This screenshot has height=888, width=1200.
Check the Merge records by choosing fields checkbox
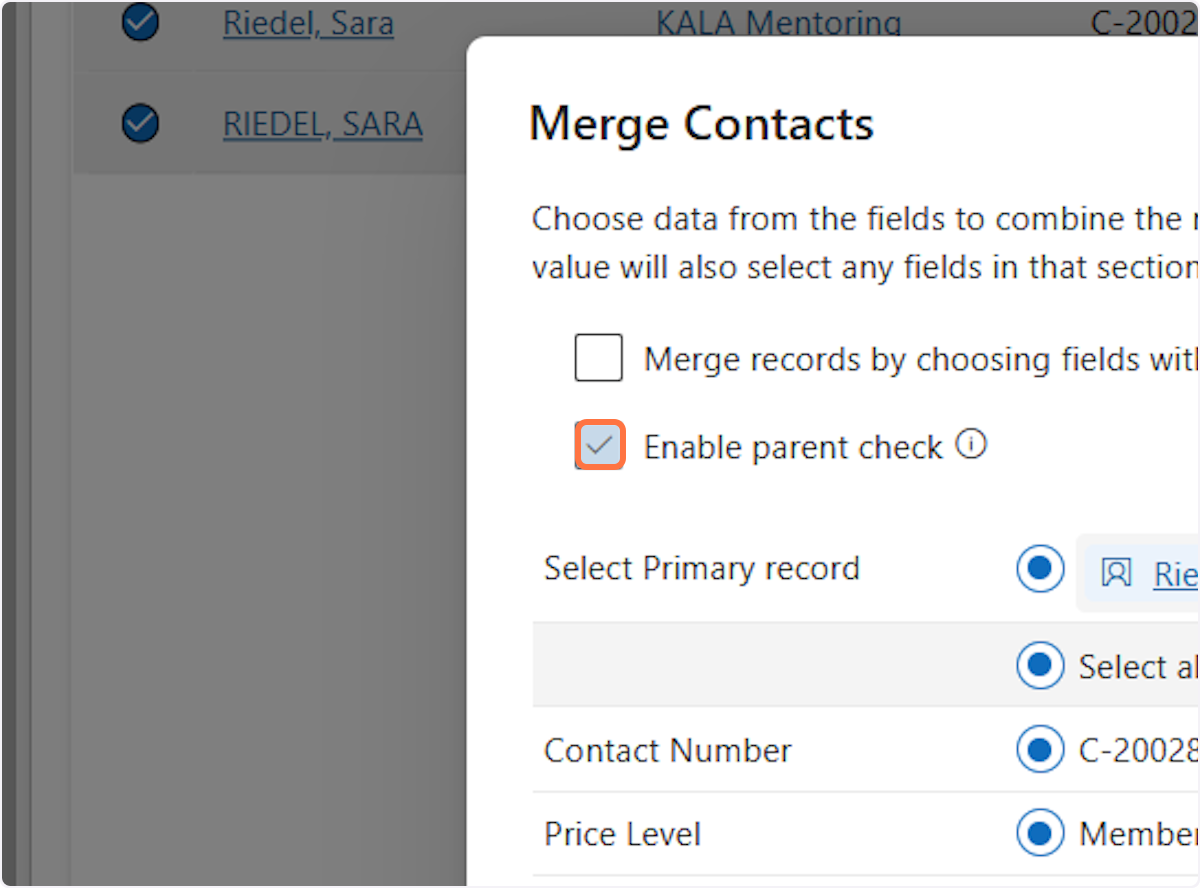click(598, 357)
